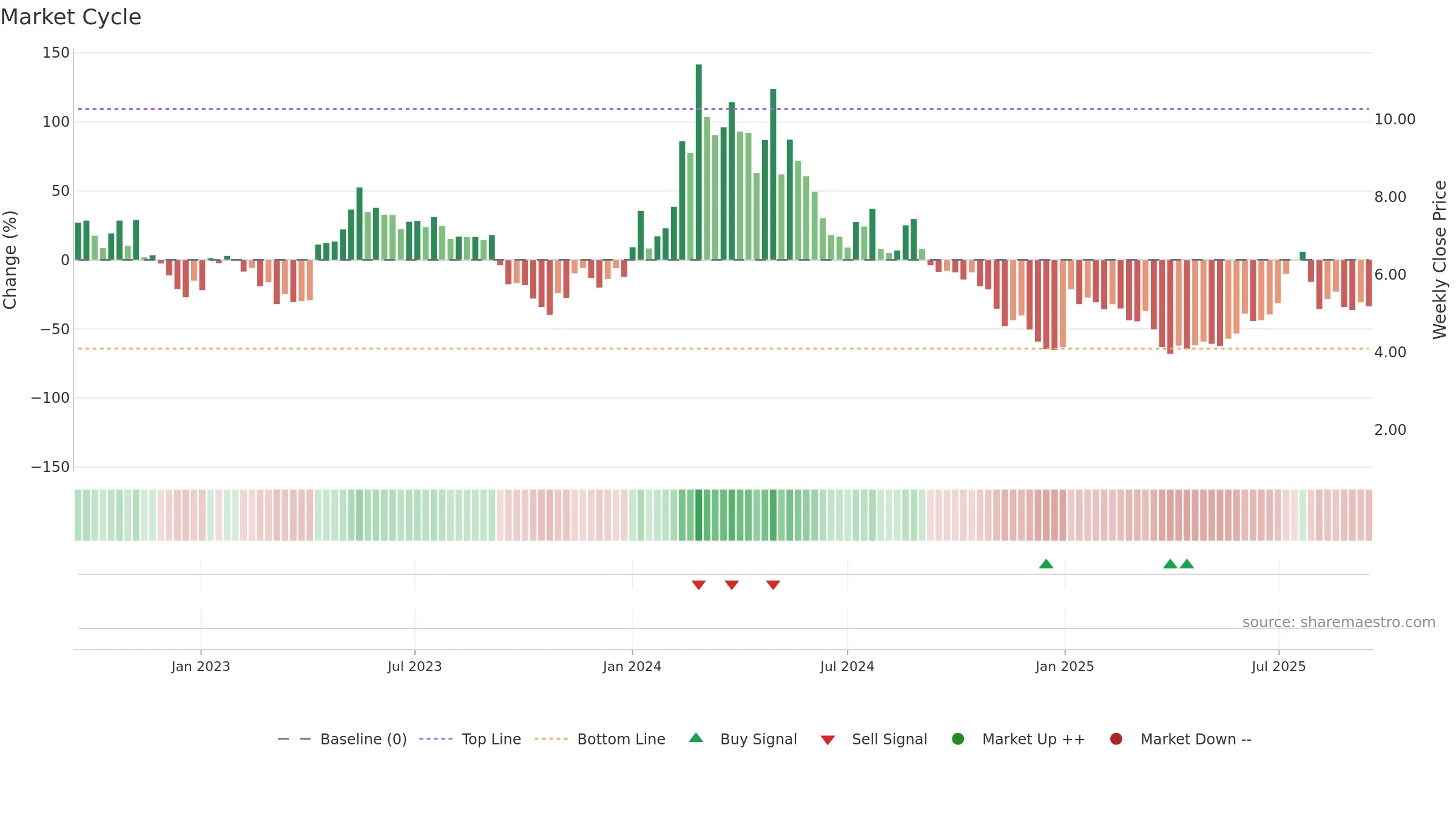The height and width of the screenshot is (819, 1456).
Task: Click the gray dashed Baseline legend swatch
Action: point(294,739)
